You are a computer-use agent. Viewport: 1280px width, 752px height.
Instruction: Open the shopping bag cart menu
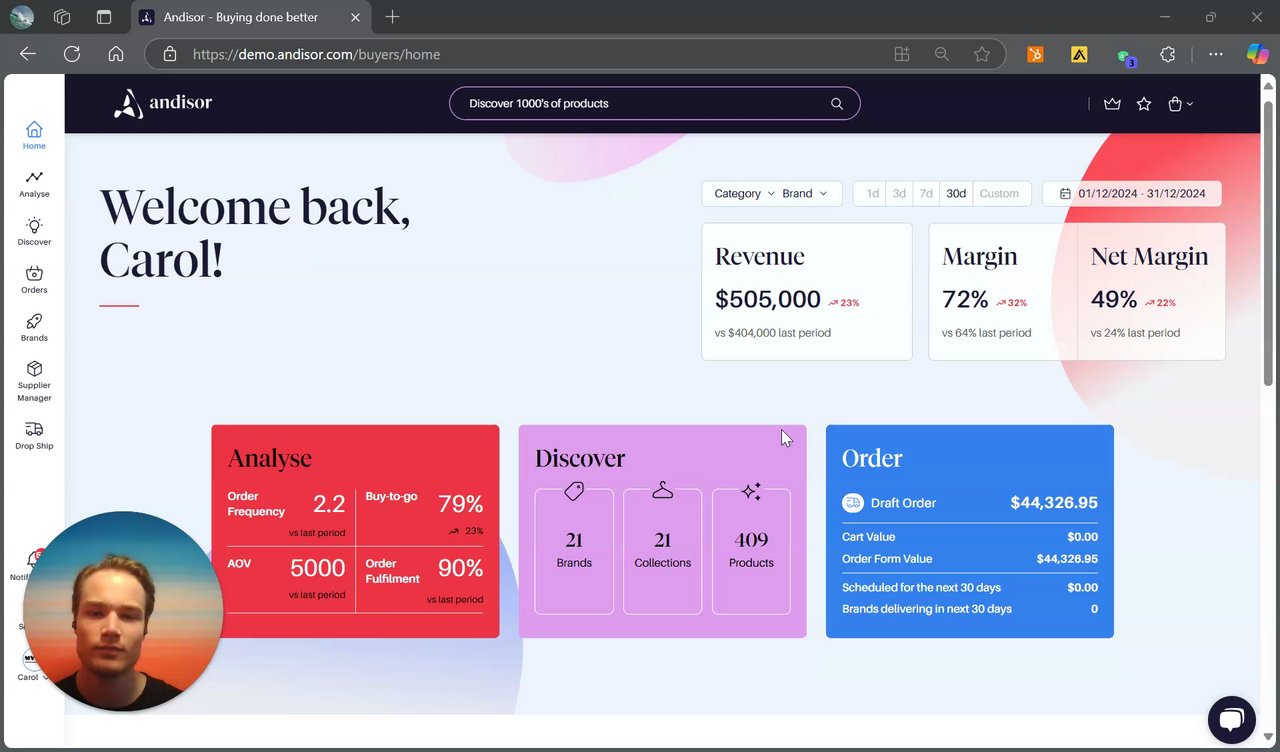click(1180, 104)
